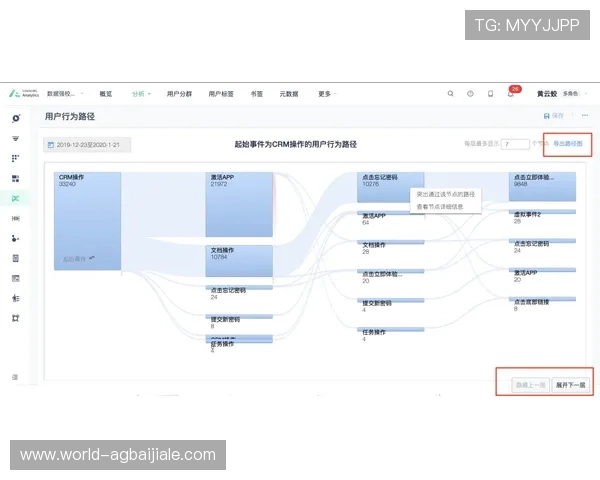Click the user name 黄云毅
The width and height of the screenshot is (600, 480).
(x=546, y=93)
